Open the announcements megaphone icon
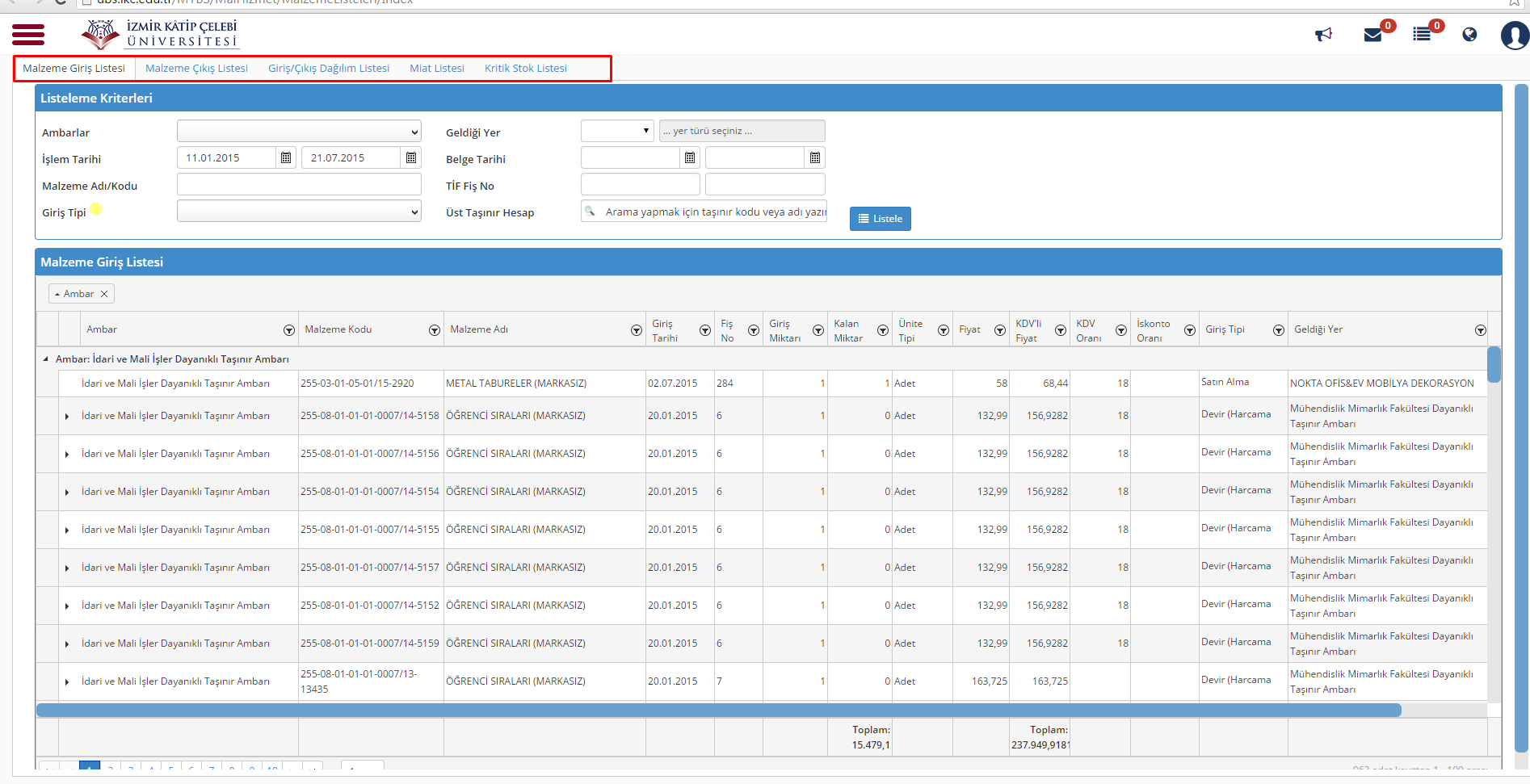Image resolution: width=1530 pixels, height=784 pixels. point(1323,35)
